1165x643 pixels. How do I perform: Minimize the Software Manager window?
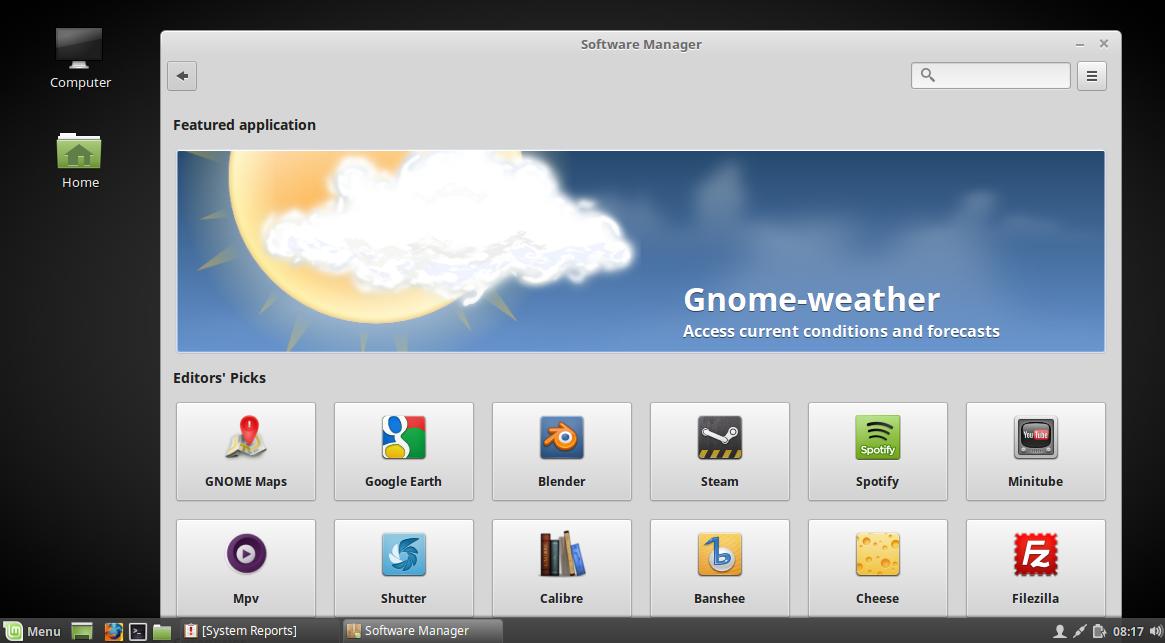point(1080,45)
